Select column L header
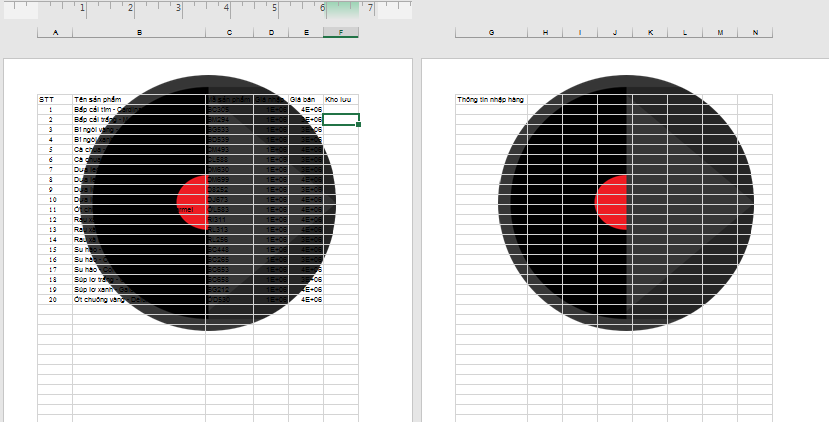Screen dimensions: 829x422 click(685, 32)
